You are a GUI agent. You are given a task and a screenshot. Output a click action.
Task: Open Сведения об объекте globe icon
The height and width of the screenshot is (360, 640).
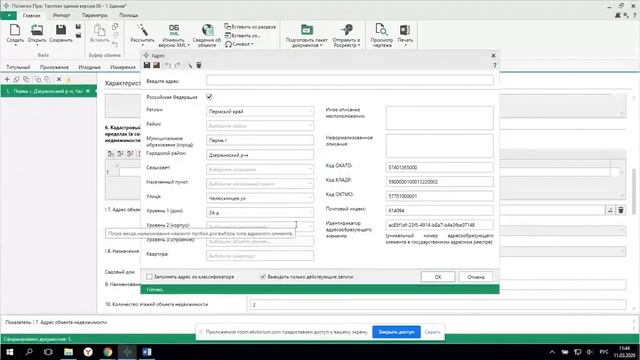click(x=207, y=30)
